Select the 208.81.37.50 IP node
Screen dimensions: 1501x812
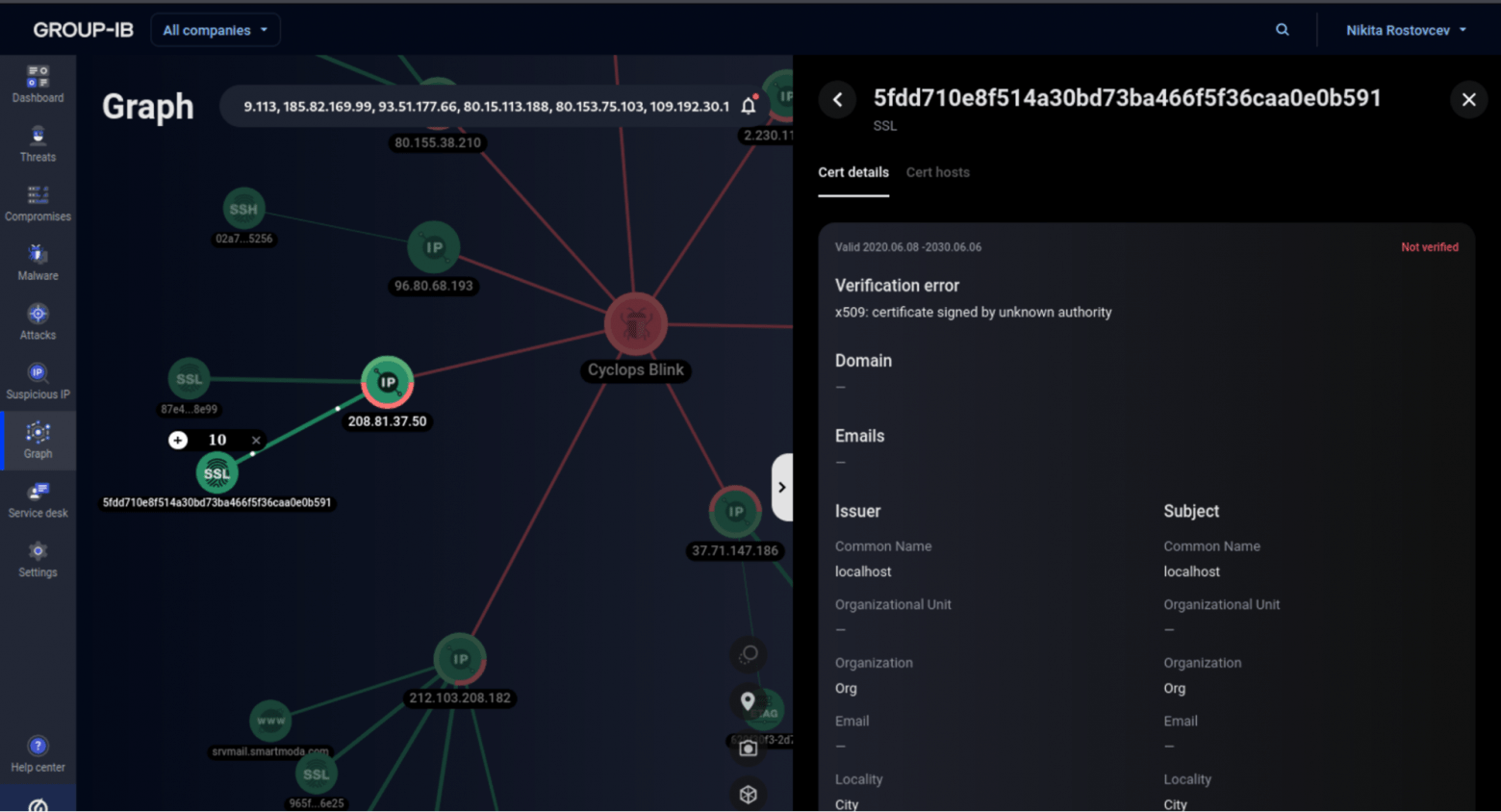click(x=388, y=382)
